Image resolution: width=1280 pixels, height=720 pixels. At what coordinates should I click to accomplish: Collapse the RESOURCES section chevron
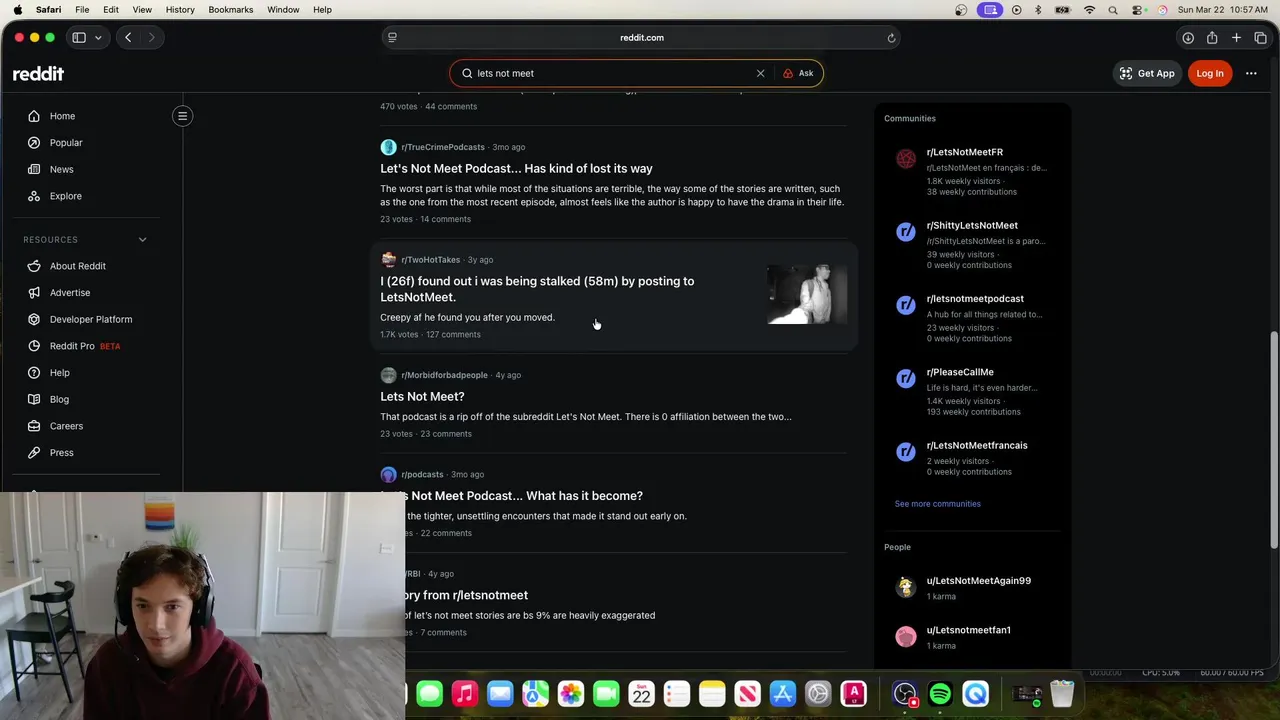tap(142, 240)
